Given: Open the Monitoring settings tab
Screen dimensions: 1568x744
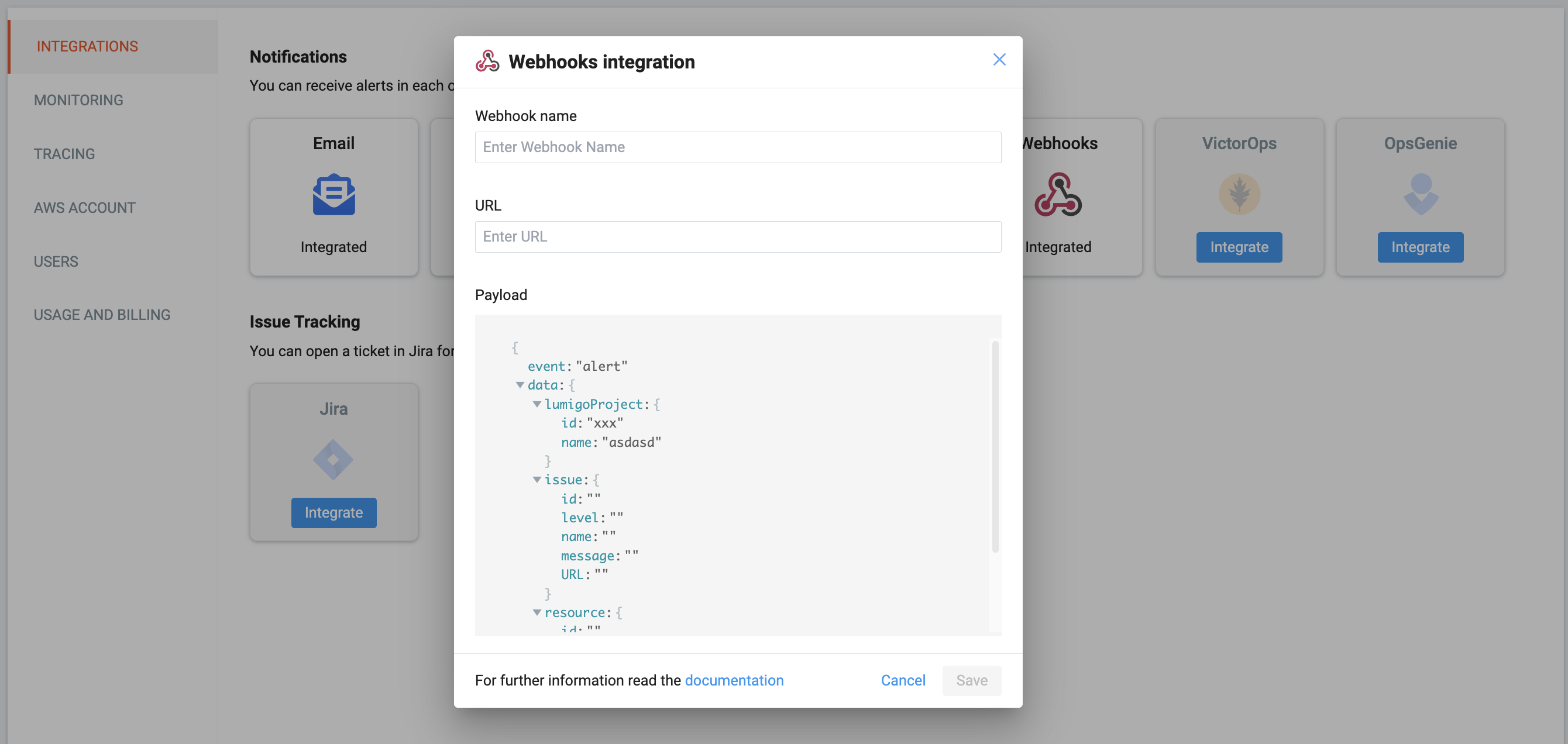Looking at the screenshot, I should [x=78, y=100].
